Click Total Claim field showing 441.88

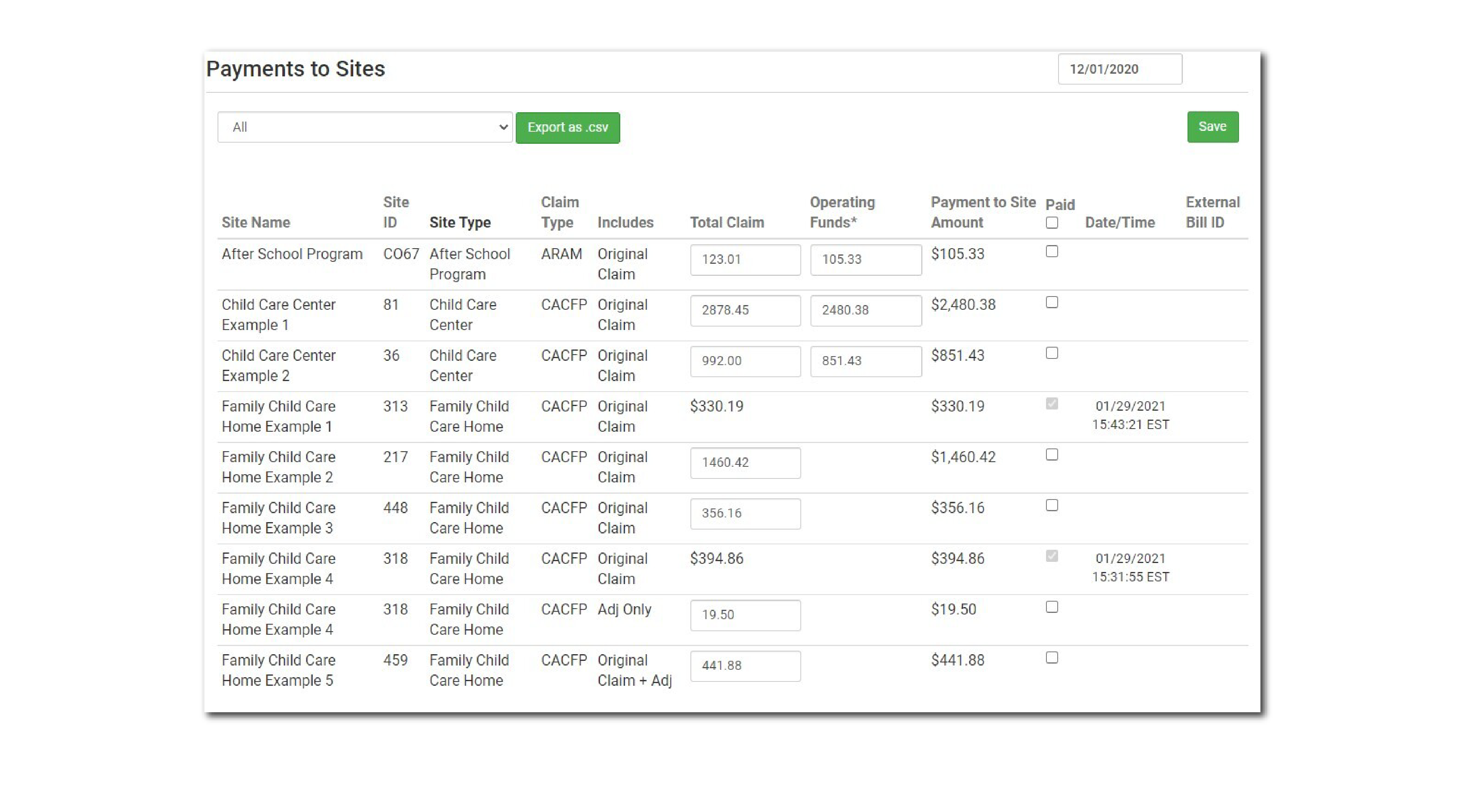[745, 666]
